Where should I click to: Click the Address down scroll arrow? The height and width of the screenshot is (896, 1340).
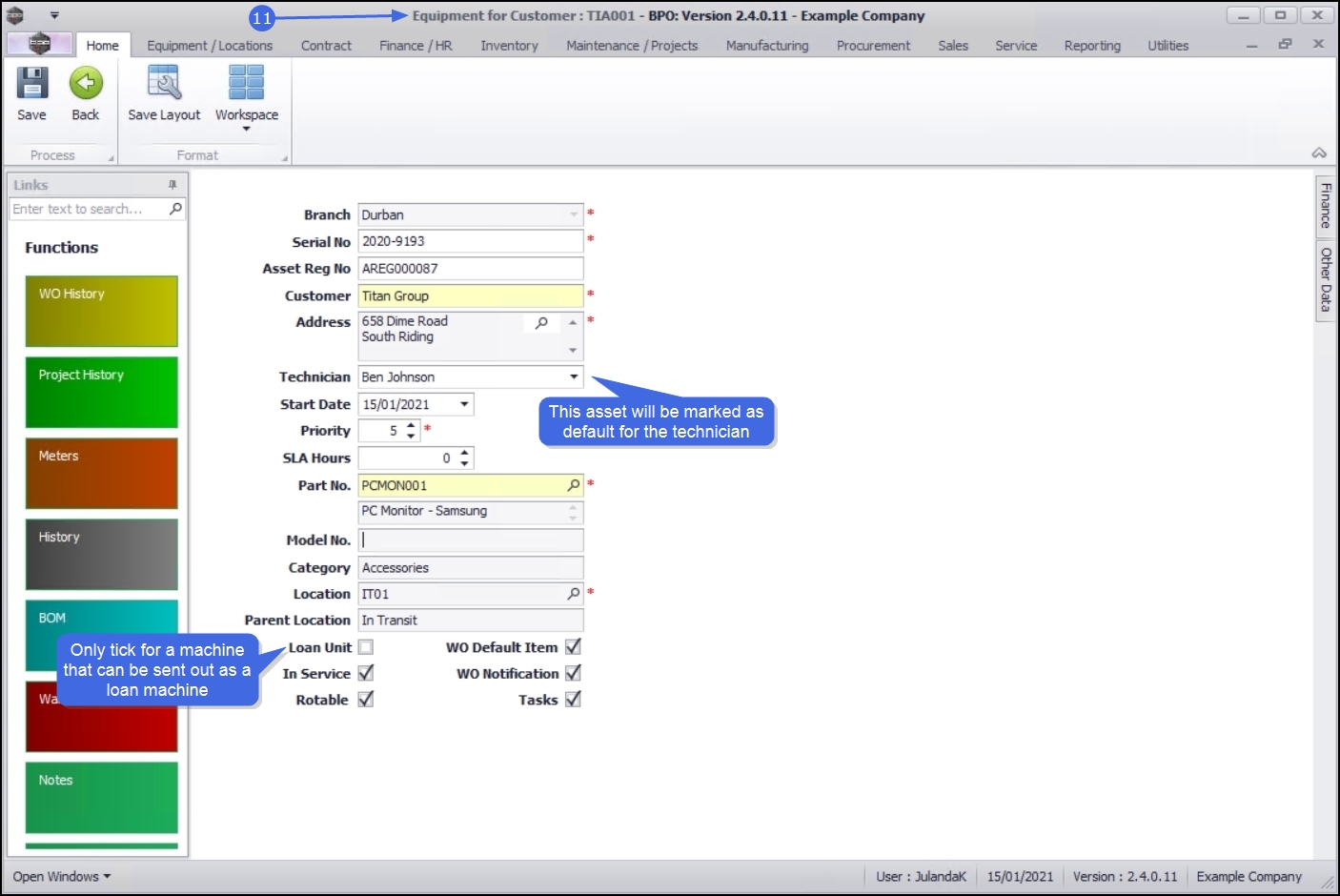pyautogui.click(x=573, y=351)
